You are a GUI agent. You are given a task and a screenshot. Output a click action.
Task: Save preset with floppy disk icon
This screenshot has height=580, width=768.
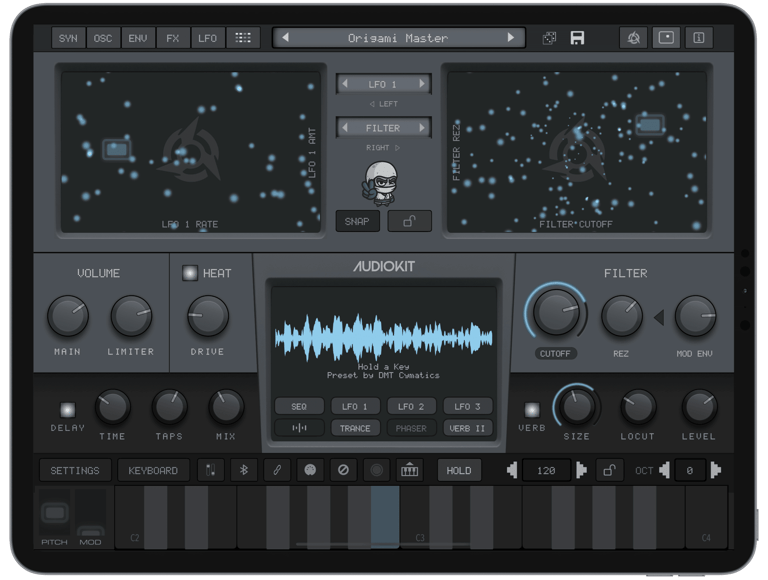pos(577,38)
